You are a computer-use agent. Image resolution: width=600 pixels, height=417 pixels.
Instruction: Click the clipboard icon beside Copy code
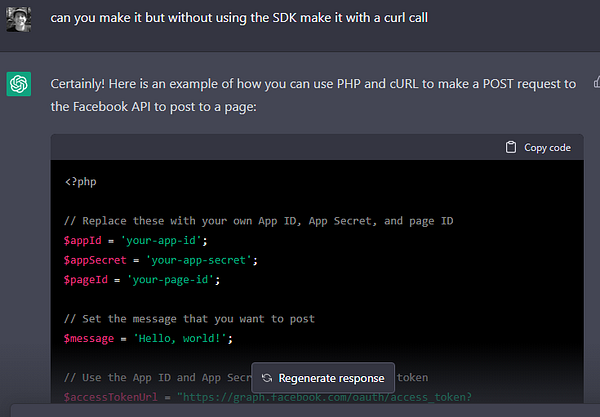511,147
